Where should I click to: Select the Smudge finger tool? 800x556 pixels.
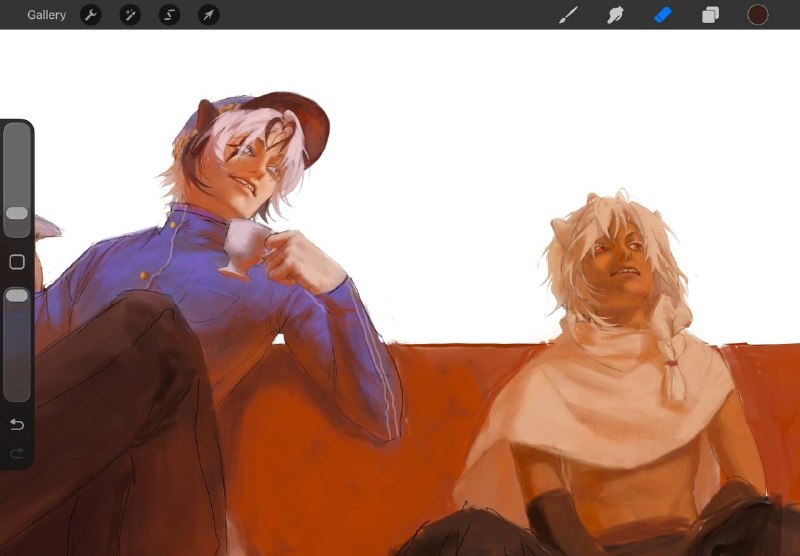pyautogui.click(x=615, y=15)
